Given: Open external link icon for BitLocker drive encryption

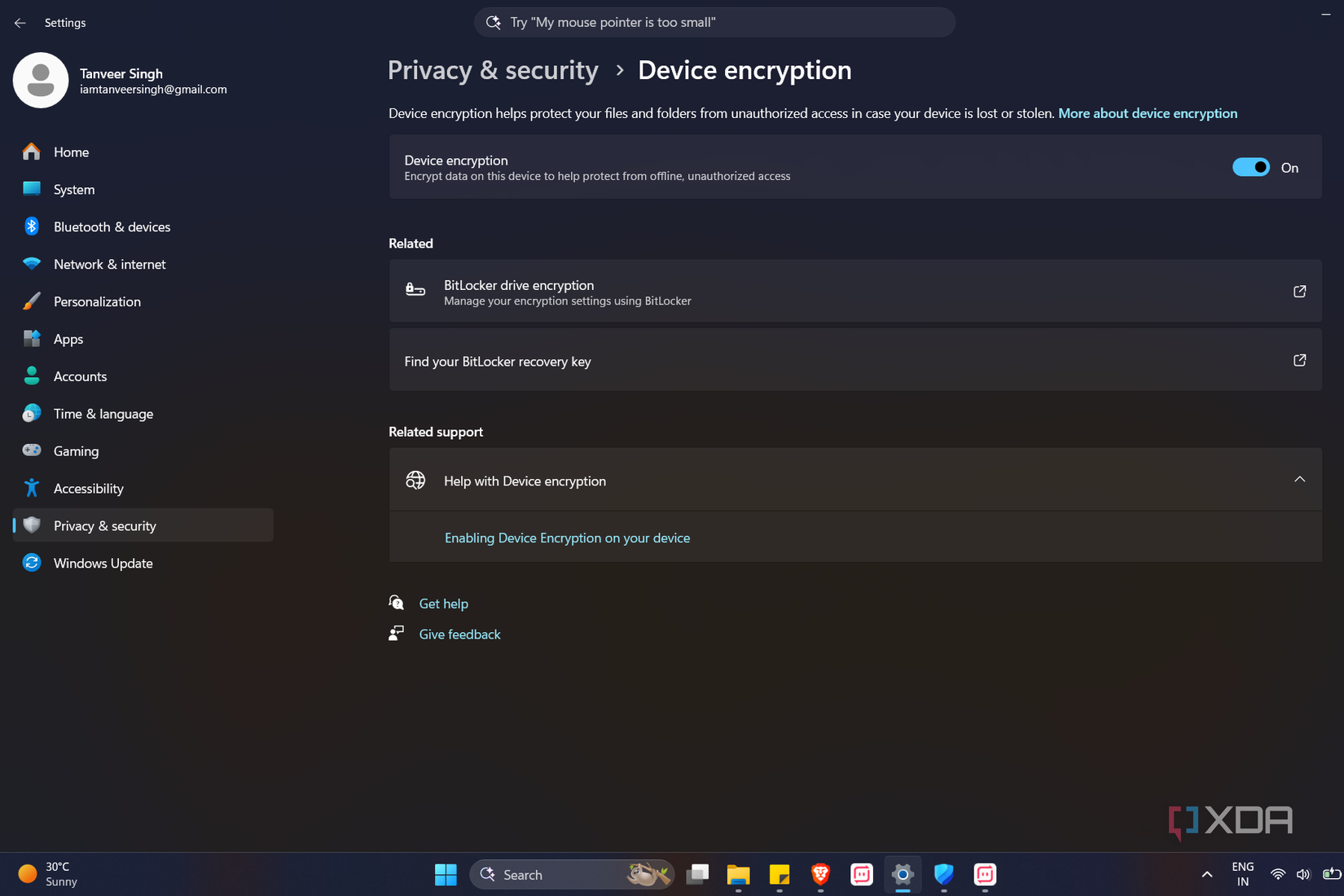Looking at the screenshot, I should (1299, 292).
